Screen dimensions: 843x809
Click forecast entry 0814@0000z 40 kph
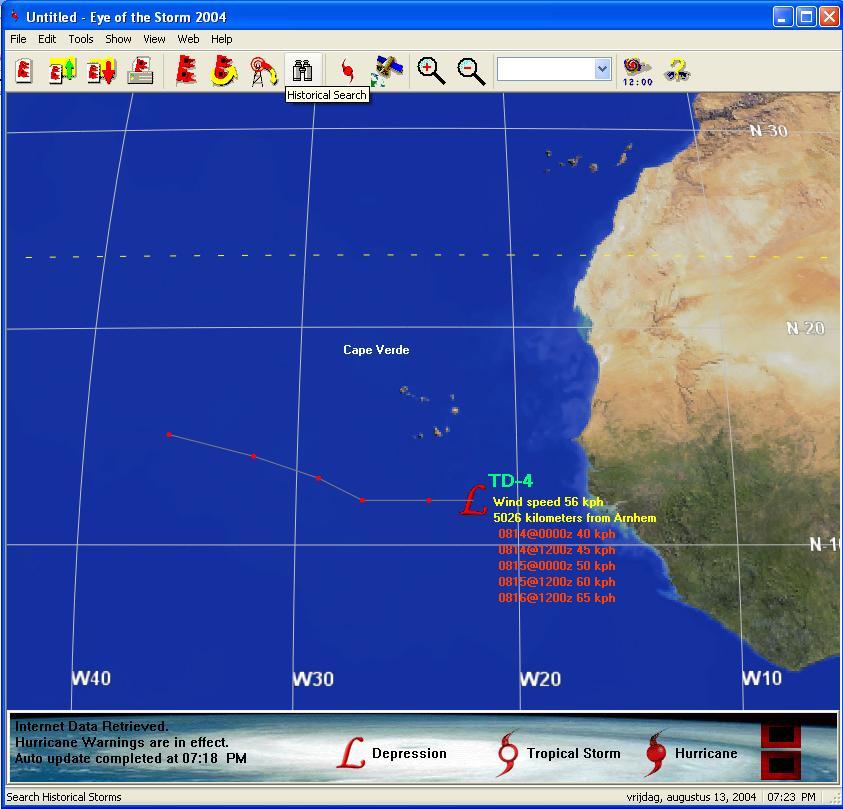click(556, 534)
